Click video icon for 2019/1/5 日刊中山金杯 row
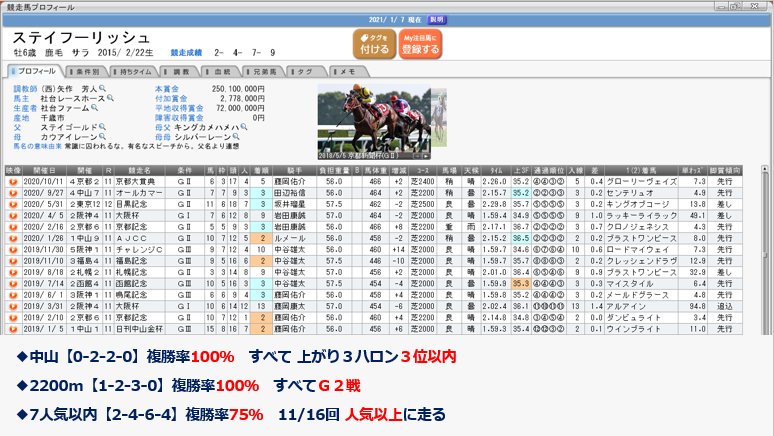This screenshot has width=774, height=436. click(13, 328)
